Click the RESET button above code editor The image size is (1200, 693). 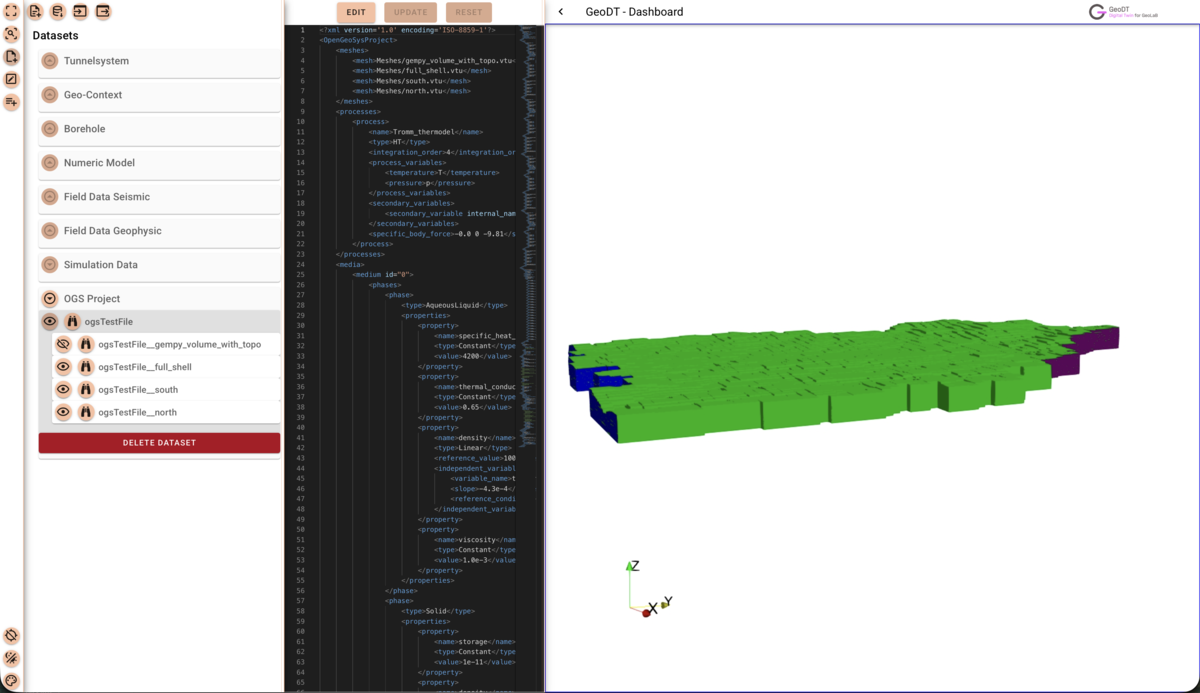pyautogui.click(x=468, y=12)
